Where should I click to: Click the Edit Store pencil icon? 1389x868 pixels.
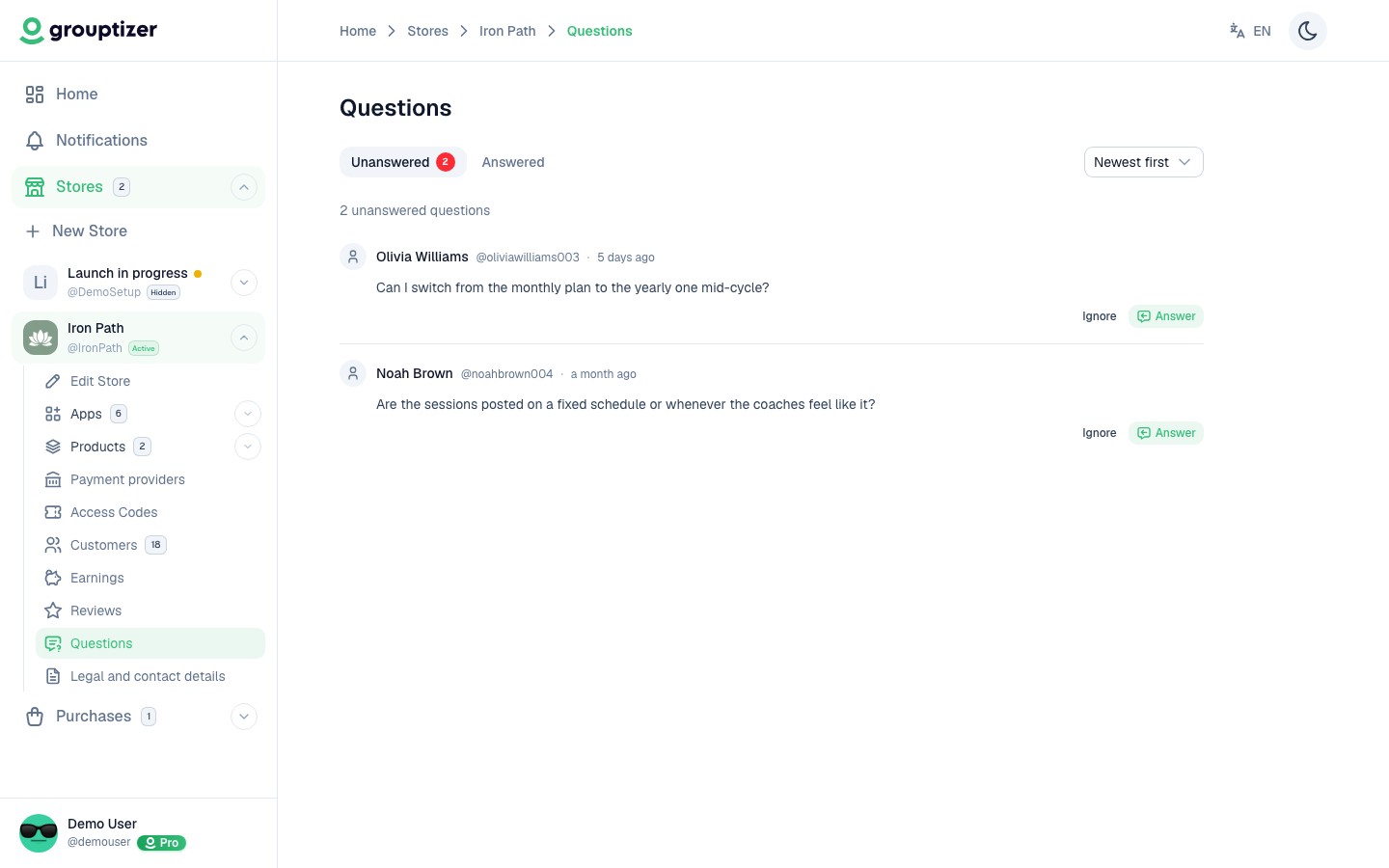53,381
